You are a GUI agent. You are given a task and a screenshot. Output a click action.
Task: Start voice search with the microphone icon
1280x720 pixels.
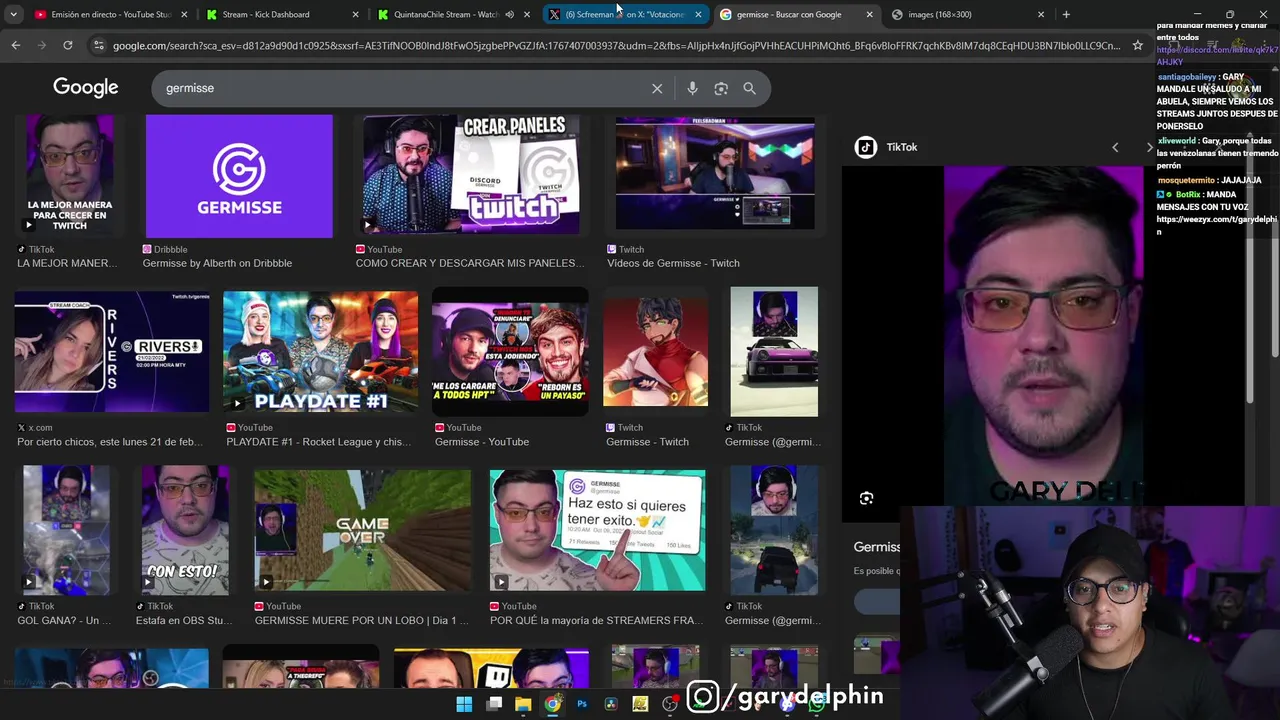pyautogui.click(x=692, y=88)
